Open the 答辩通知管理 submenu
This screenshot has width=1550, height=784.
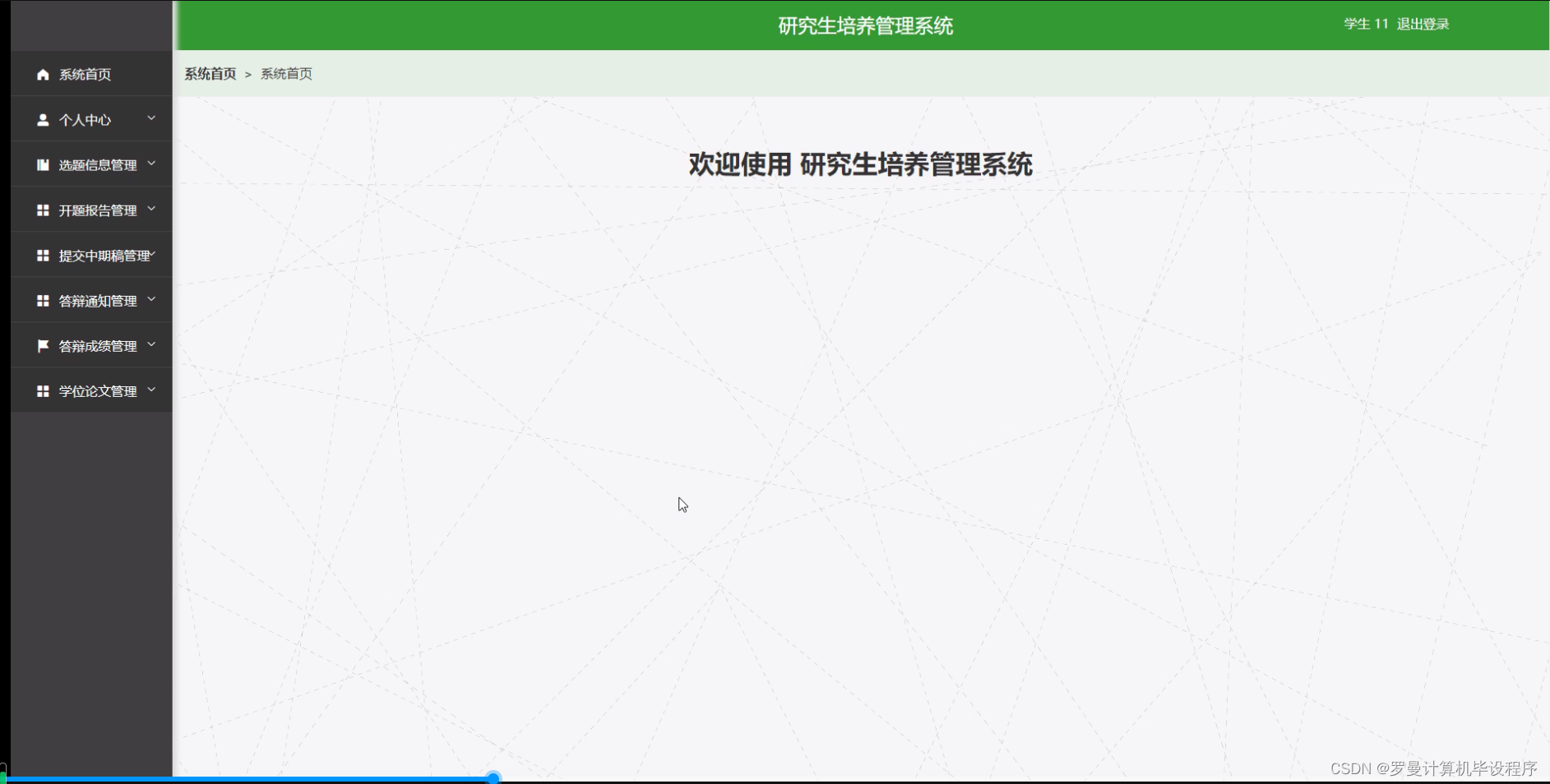click(x=151, y=300)
